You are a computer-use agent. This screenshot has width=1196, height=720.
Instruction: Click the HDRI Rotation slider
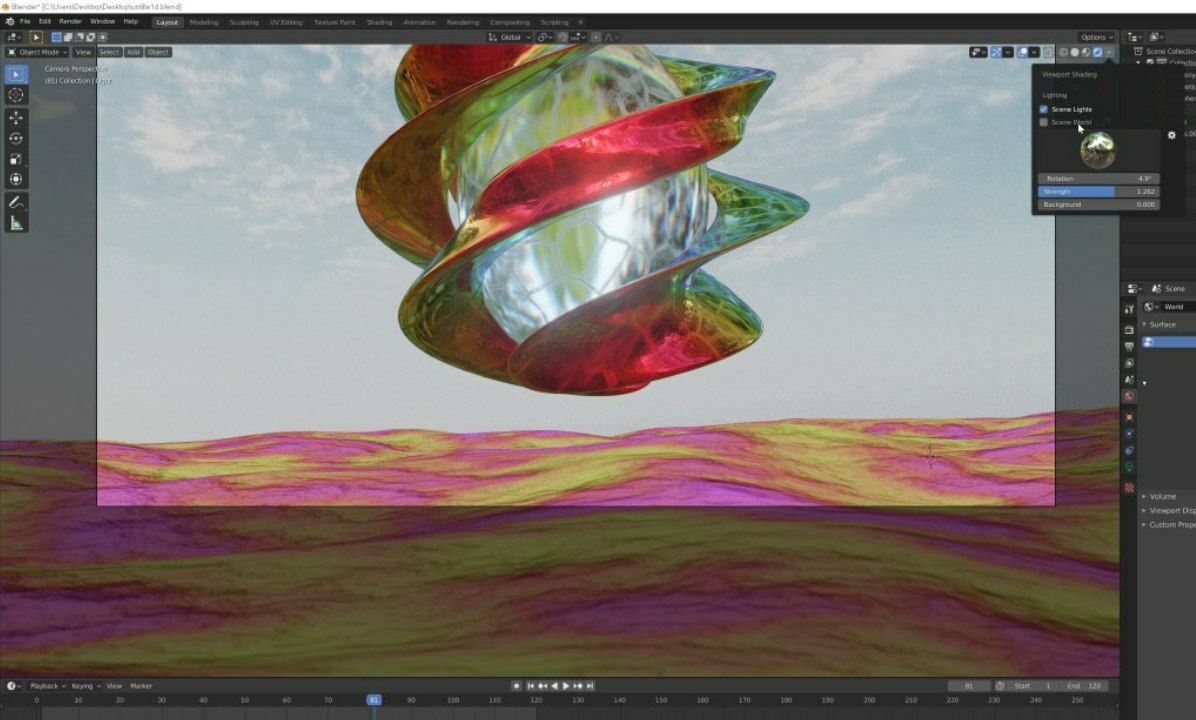click(x=1098, y=178)
